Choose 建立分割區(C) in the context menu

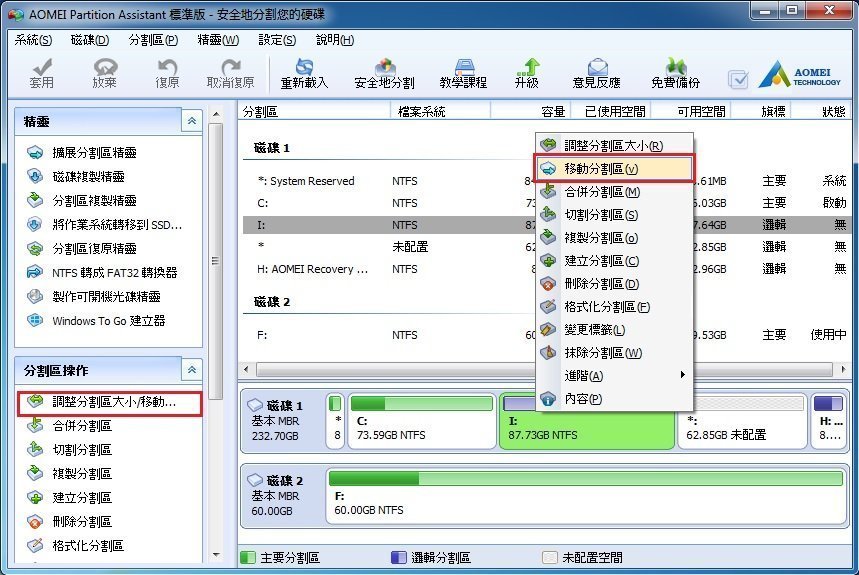pos(614,261)
